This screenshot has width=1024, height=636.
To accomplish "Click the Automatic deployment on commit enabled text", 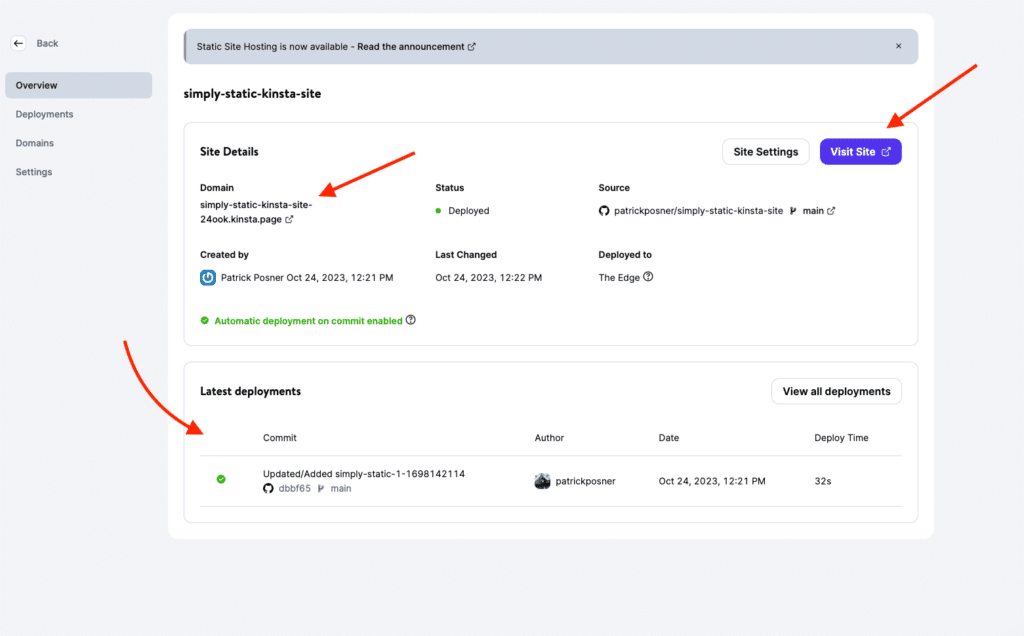I will [x=308, y=321].
